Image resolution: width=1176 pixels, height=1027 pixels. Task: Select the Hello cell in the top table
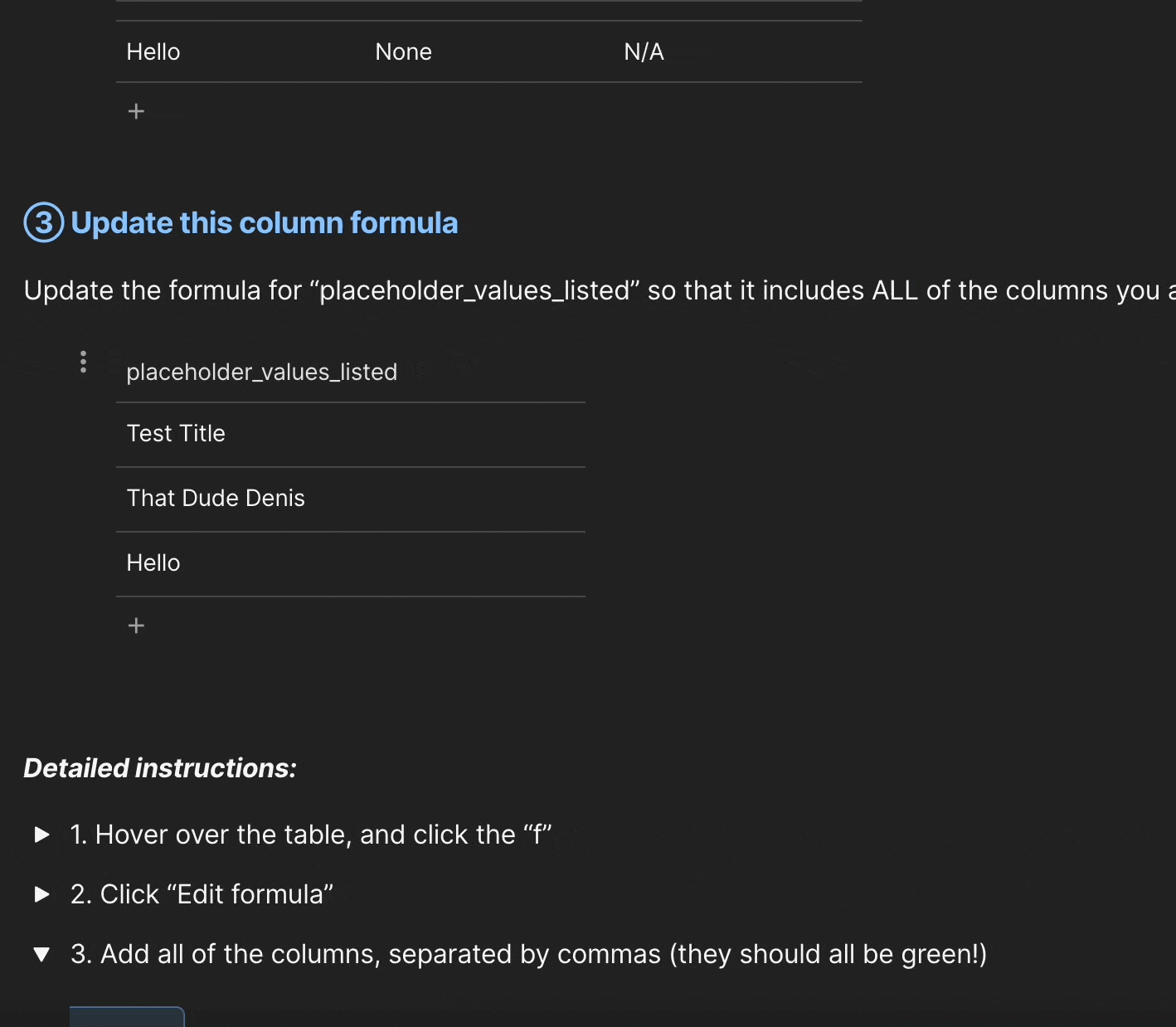153,52
